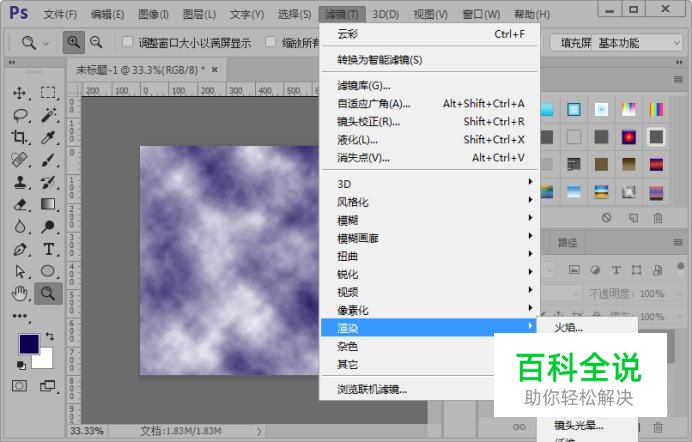Choose 液化(L)... from filter menu

[429, 140]
